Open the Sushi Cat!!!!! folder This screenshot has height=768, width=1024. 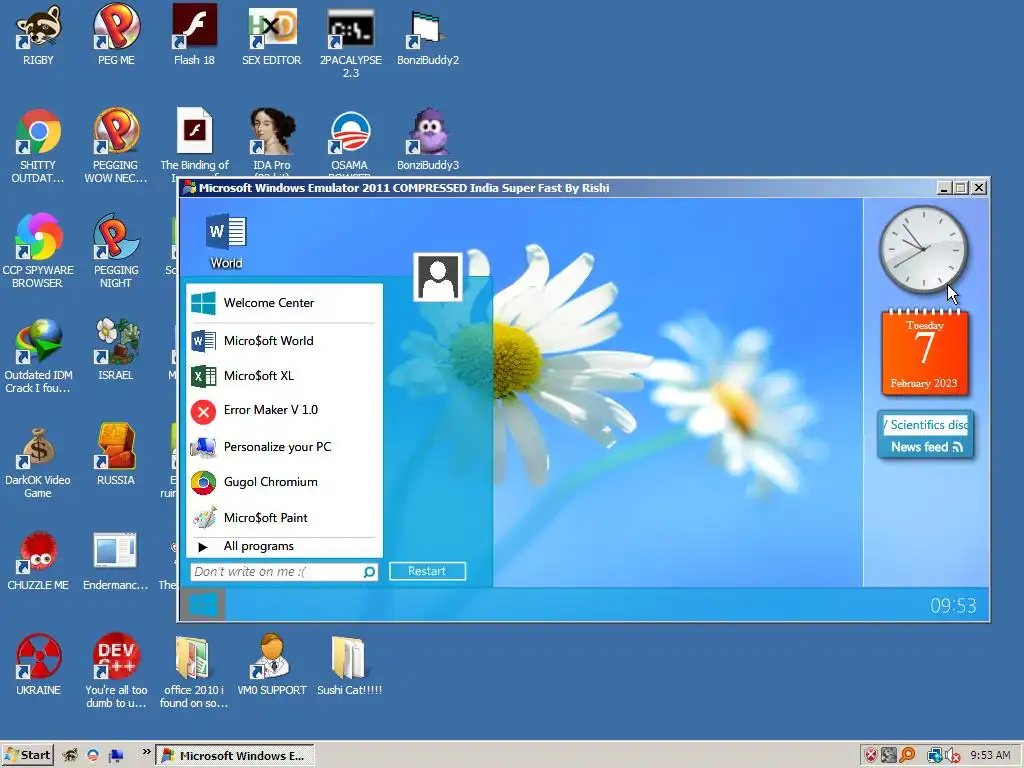349,664
